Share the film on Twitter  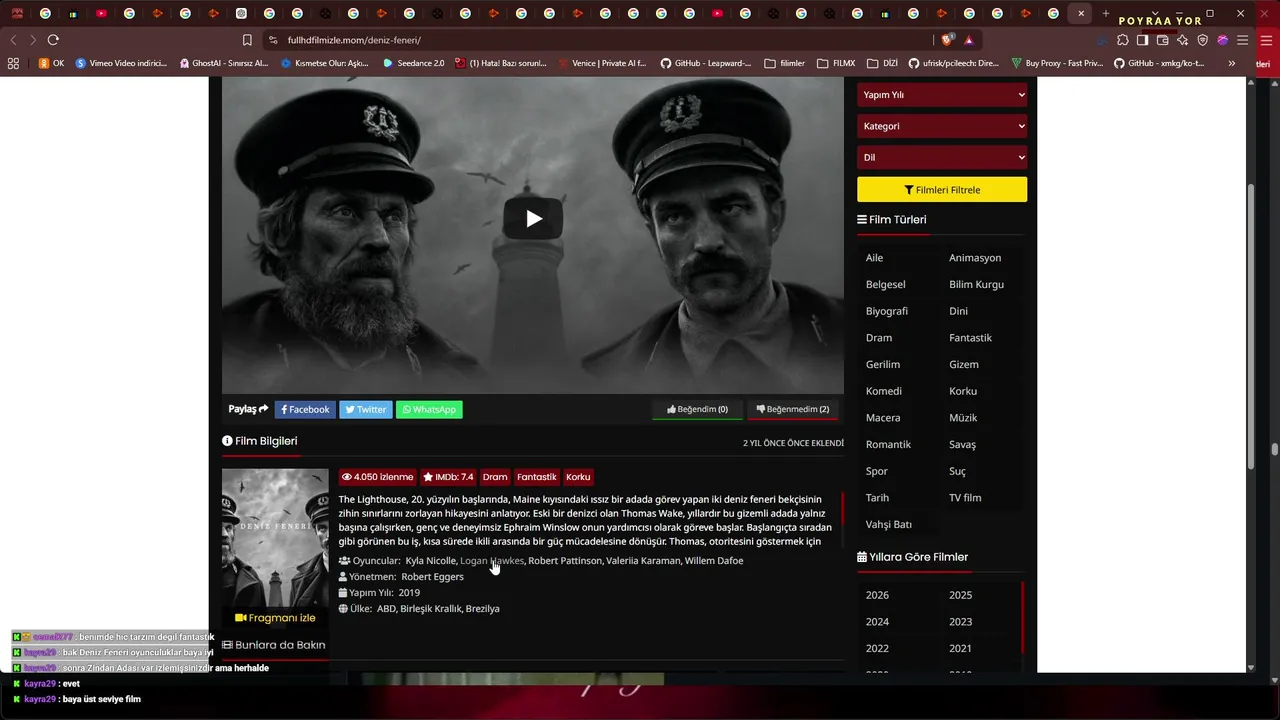pos(366,409)
